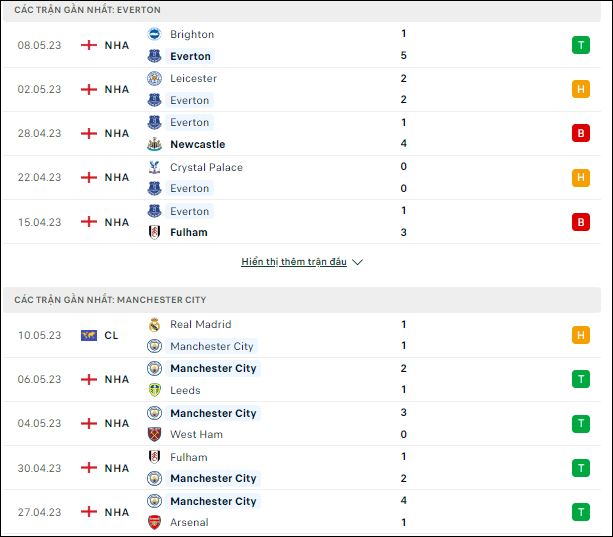Click the Real Madrid crest icon
Viewport: 613px width, 537px height.
click(154, 324)
